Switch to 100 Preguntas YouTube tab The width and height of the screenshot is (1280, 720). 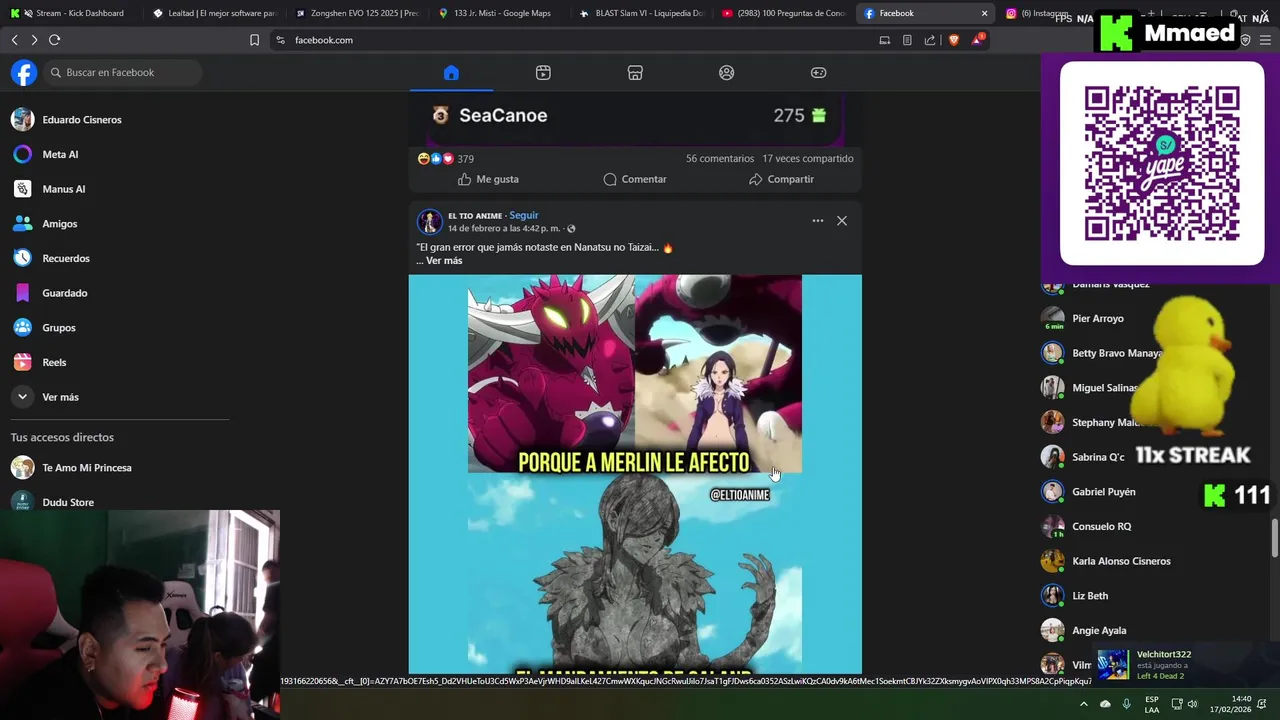pos(785,13)
